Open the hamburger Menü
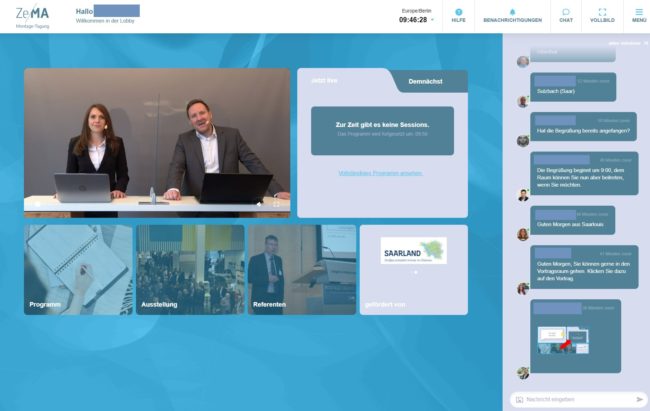Image resolution: width=650 pixels, height=411 pixels. tap(638, 15)
